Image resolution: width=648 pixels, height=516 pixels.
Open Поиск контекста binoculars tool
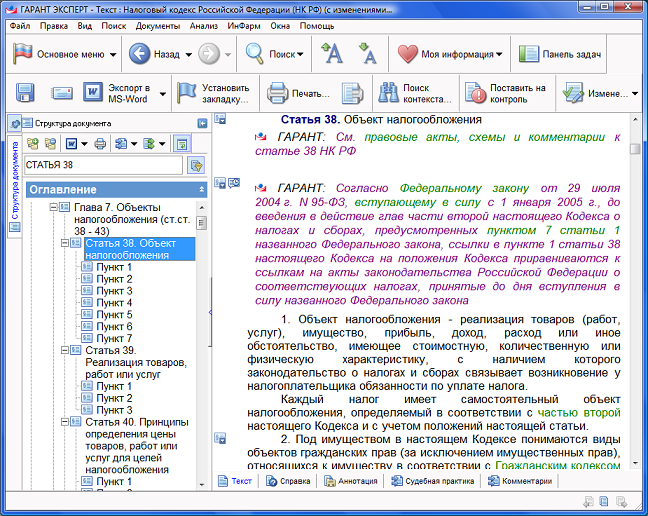click(388, 93)
